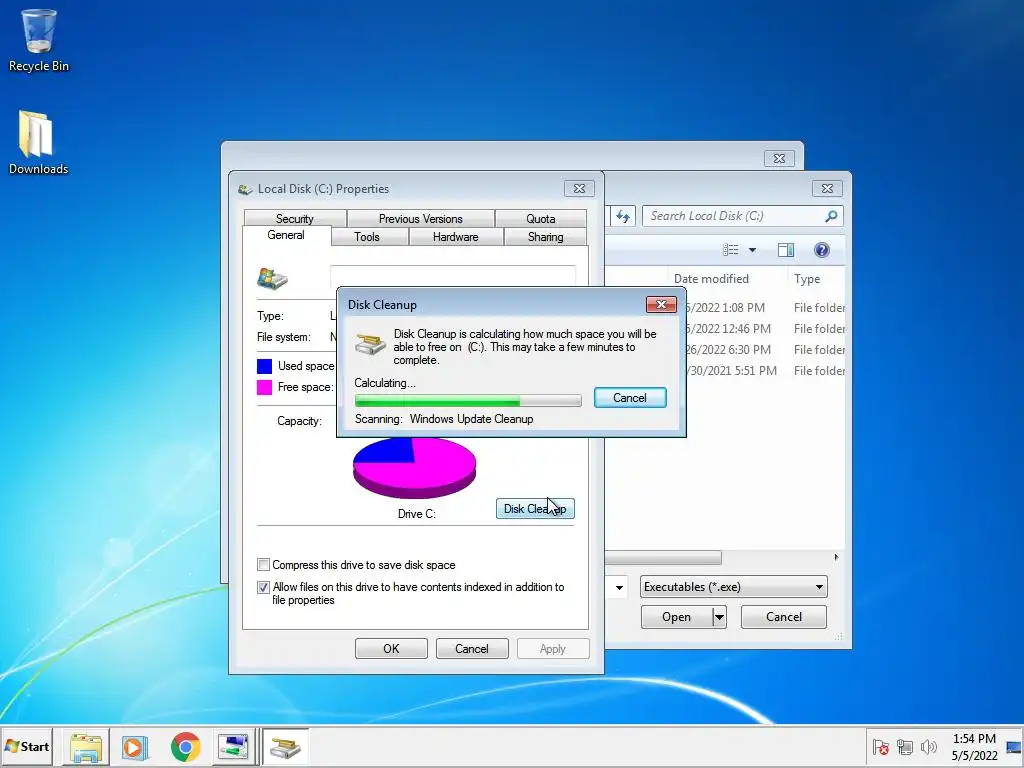Close the Local Disk Properties window
1024x768 pixels.
[x=579, y=189]
